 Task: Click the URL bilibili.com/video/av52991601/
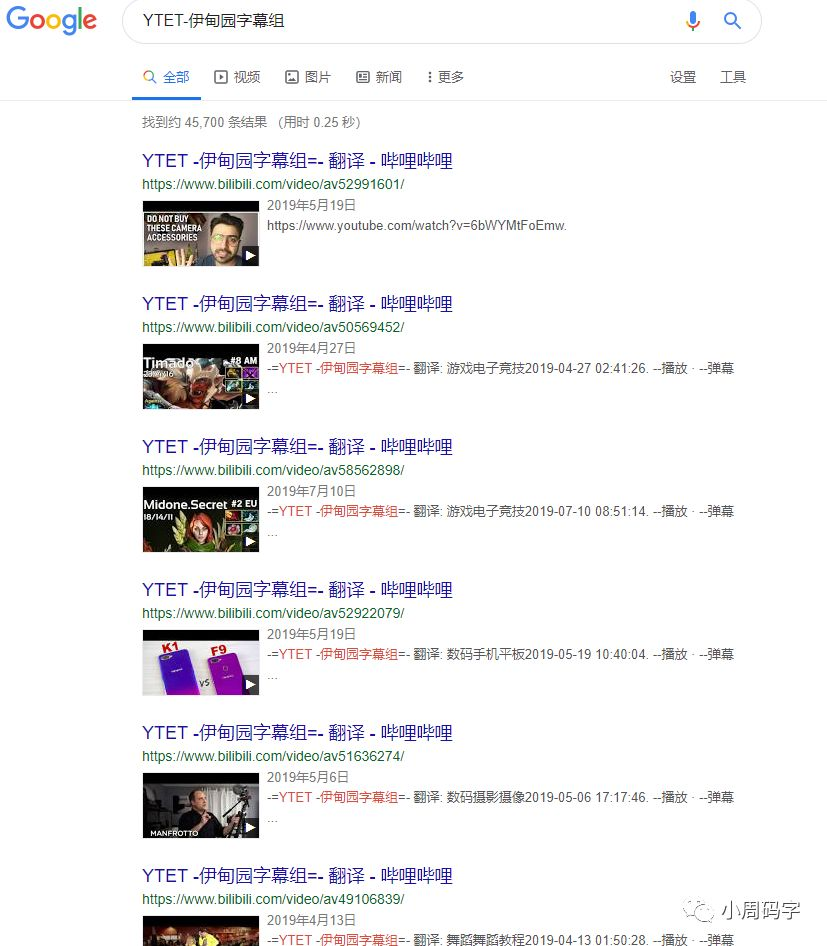pyautogui.click(x=273, y=185)
